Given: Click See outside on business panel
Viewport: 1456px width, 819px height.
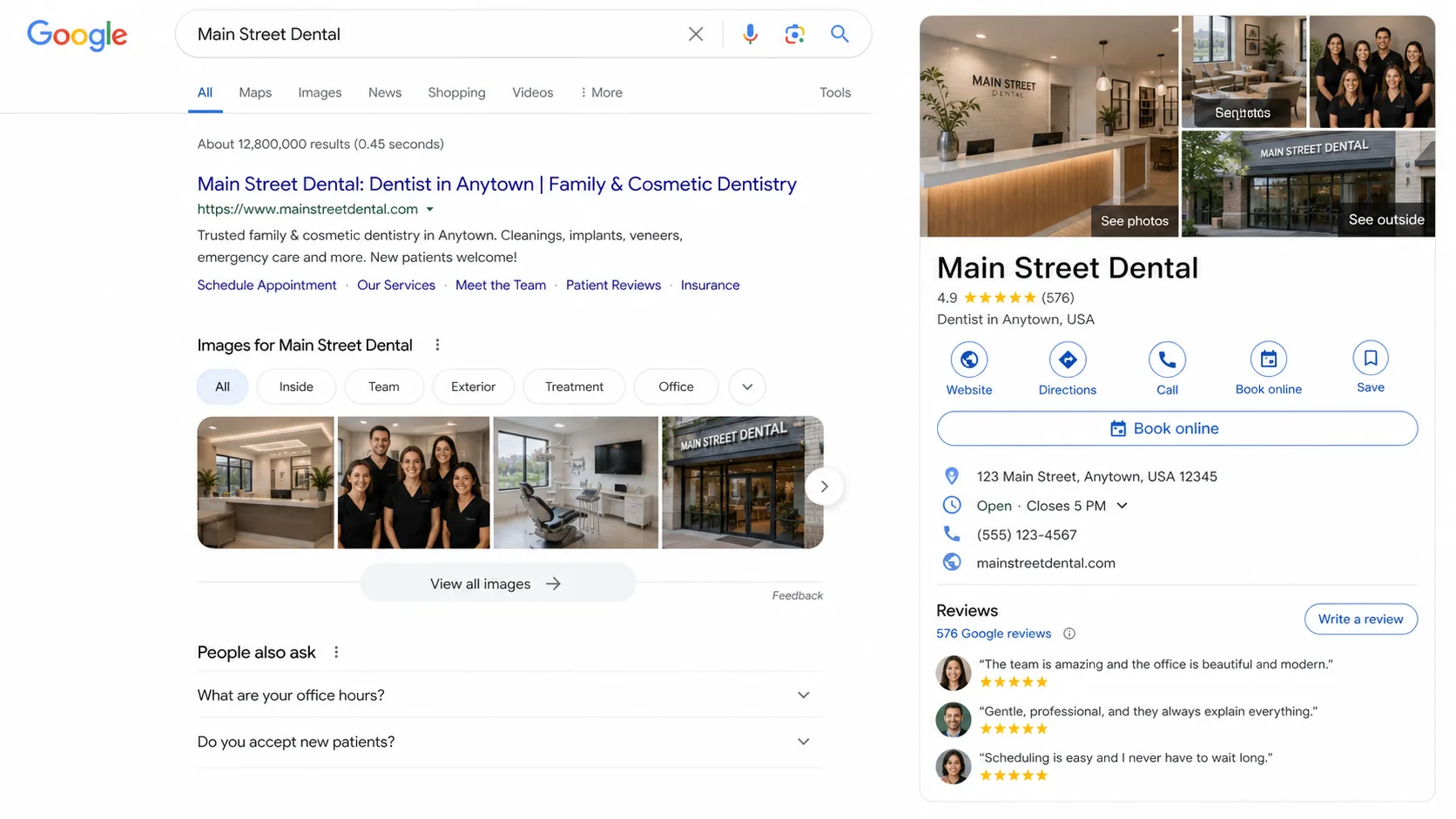Looking at the screenshot, I should point(1386,219).
